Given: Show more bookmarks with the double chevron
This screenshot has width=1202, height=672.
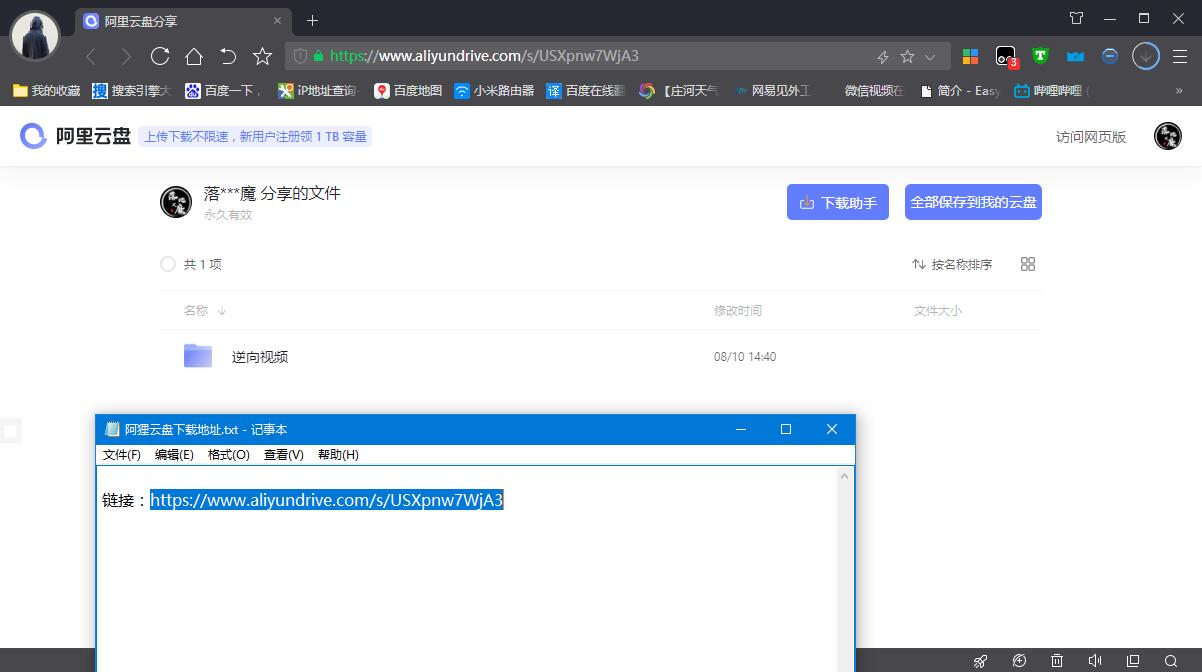Looking at the screenshot, I should coord(1179,90).
